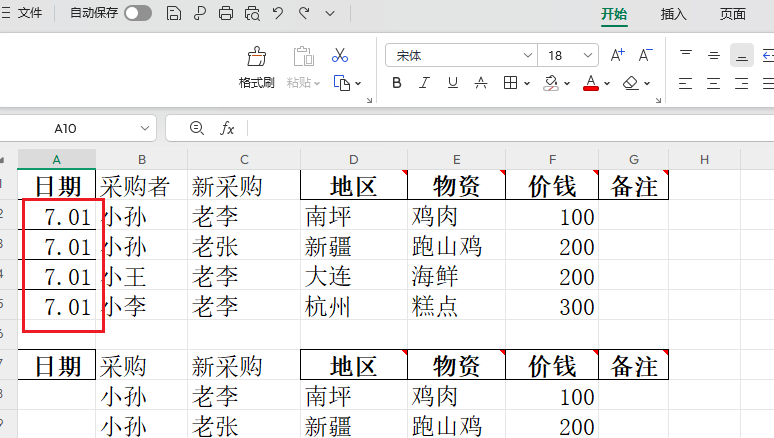
Task: Center text horizontally
Action: [x=713, y=83]
